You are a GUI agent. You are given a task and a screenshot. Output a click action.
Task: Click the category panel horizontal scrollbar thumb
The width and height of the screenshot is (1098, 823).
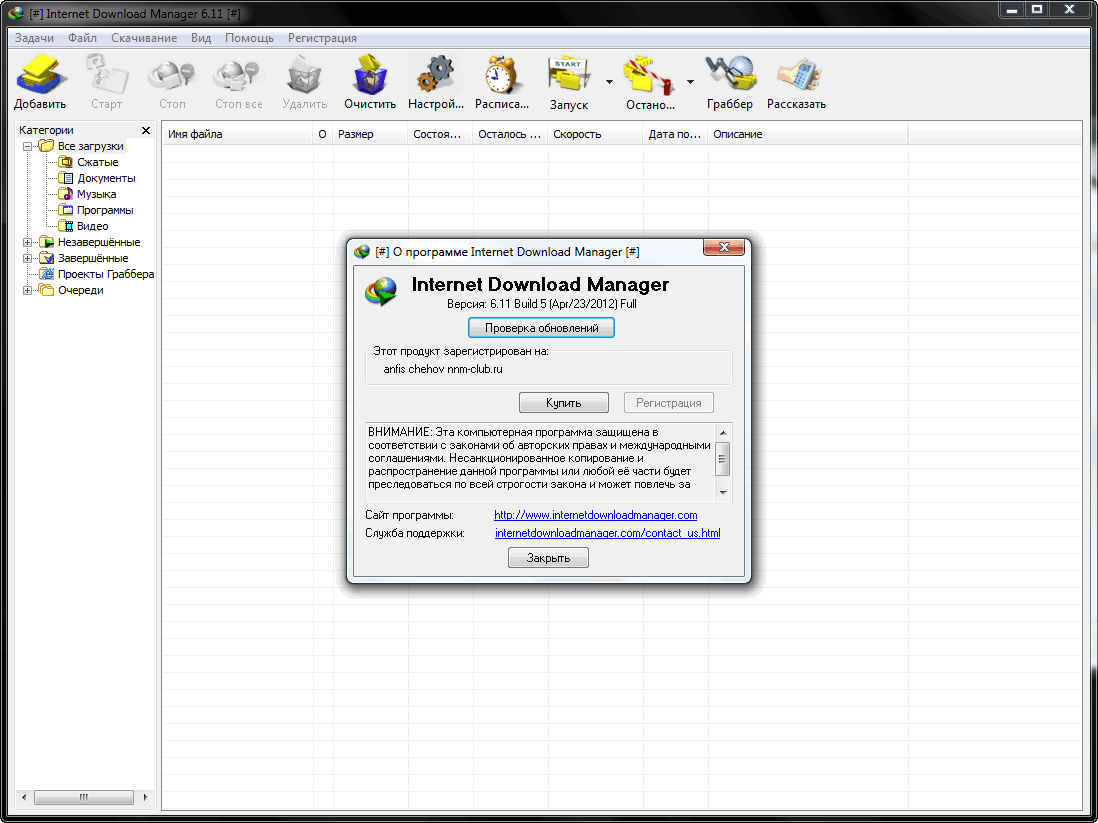point(83,797)
